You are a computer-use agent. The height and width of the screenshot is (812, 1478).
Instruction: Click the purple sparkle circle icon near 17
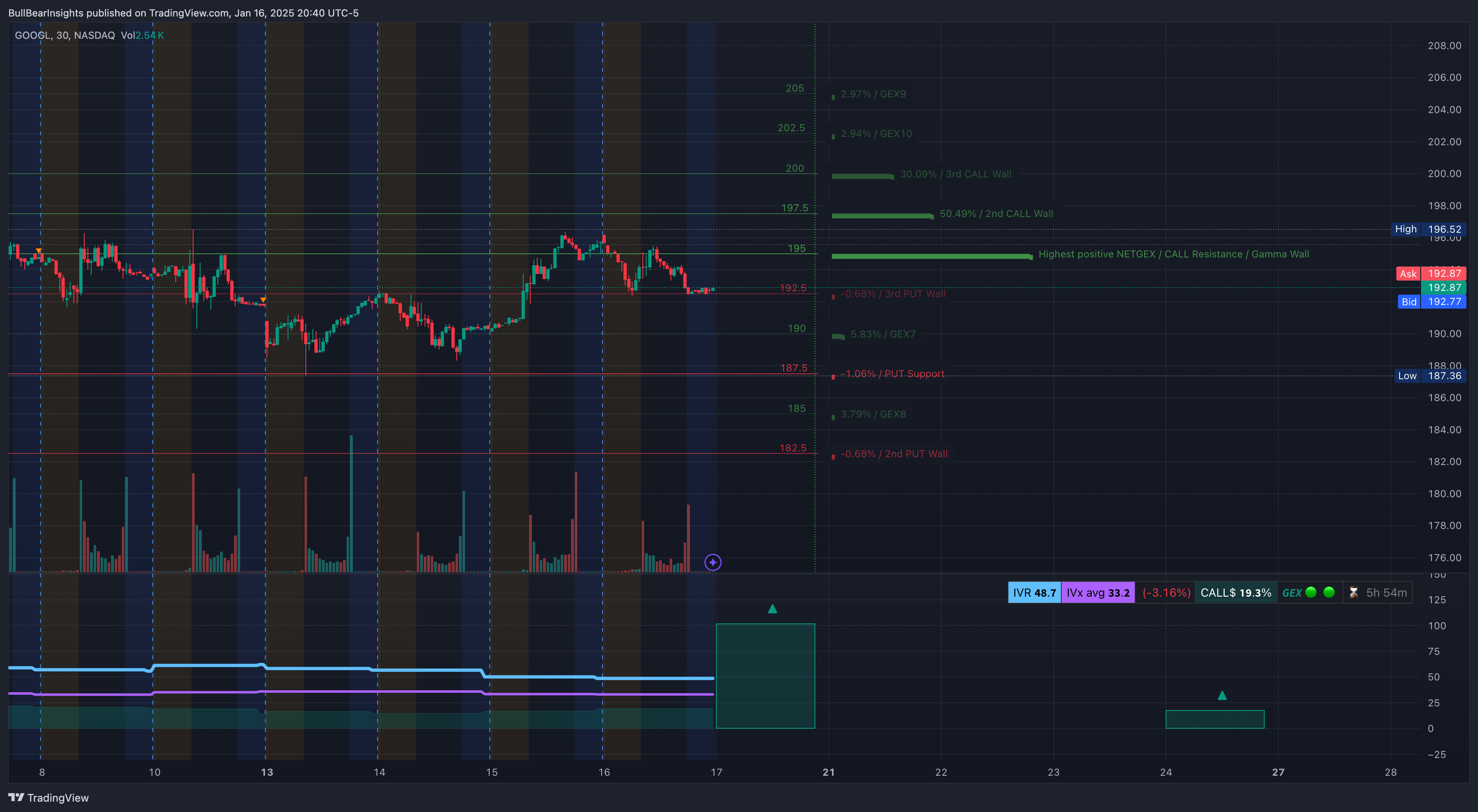(x=713, y=562)
